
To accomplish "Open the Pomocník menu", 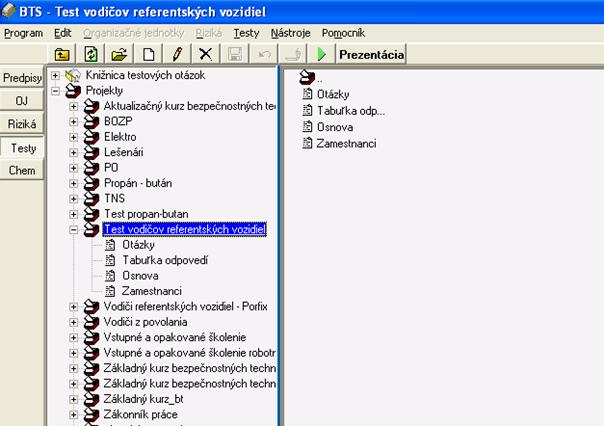I will tap(343, 33).
